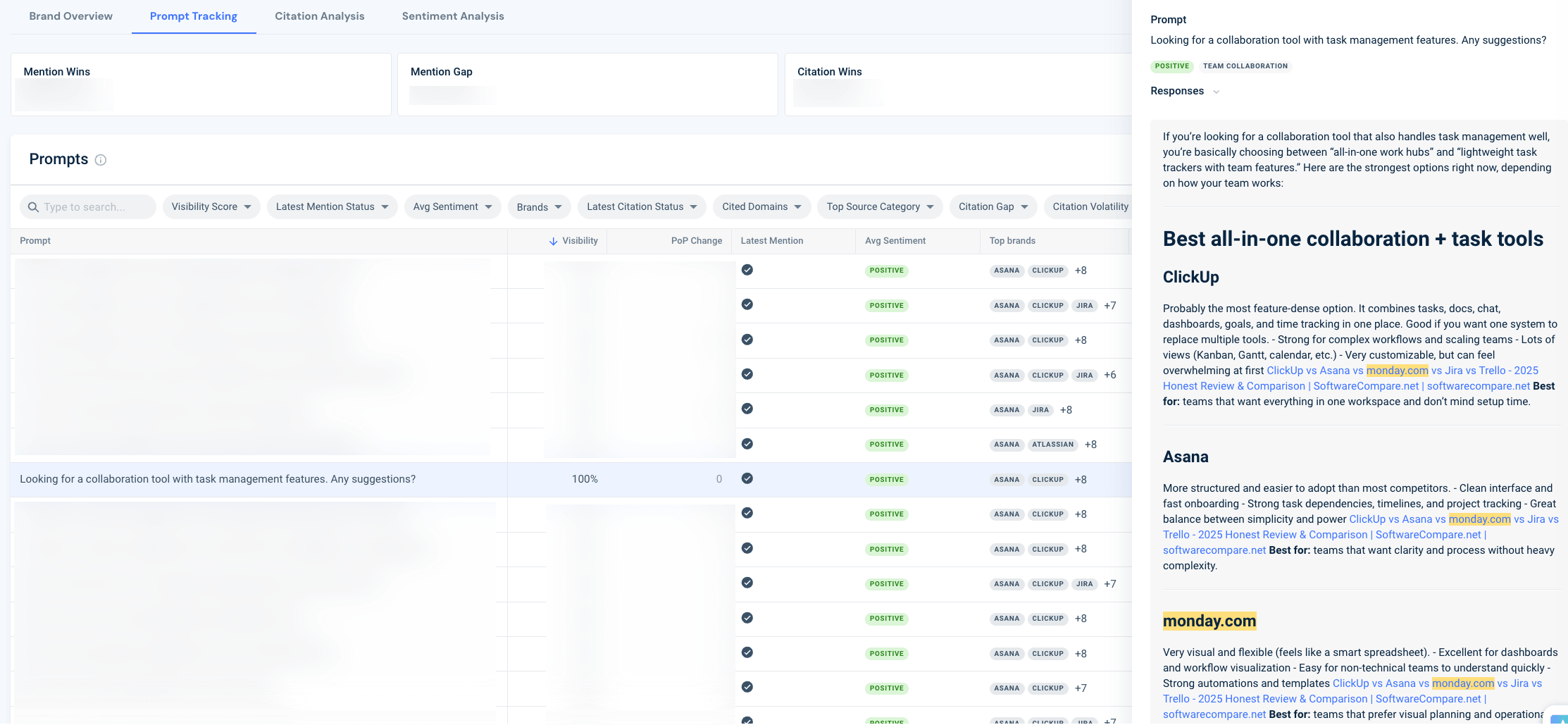Select the collaboration tool prompt row
Viewport: 1568px width, 725px height.
tap(571, 480)
